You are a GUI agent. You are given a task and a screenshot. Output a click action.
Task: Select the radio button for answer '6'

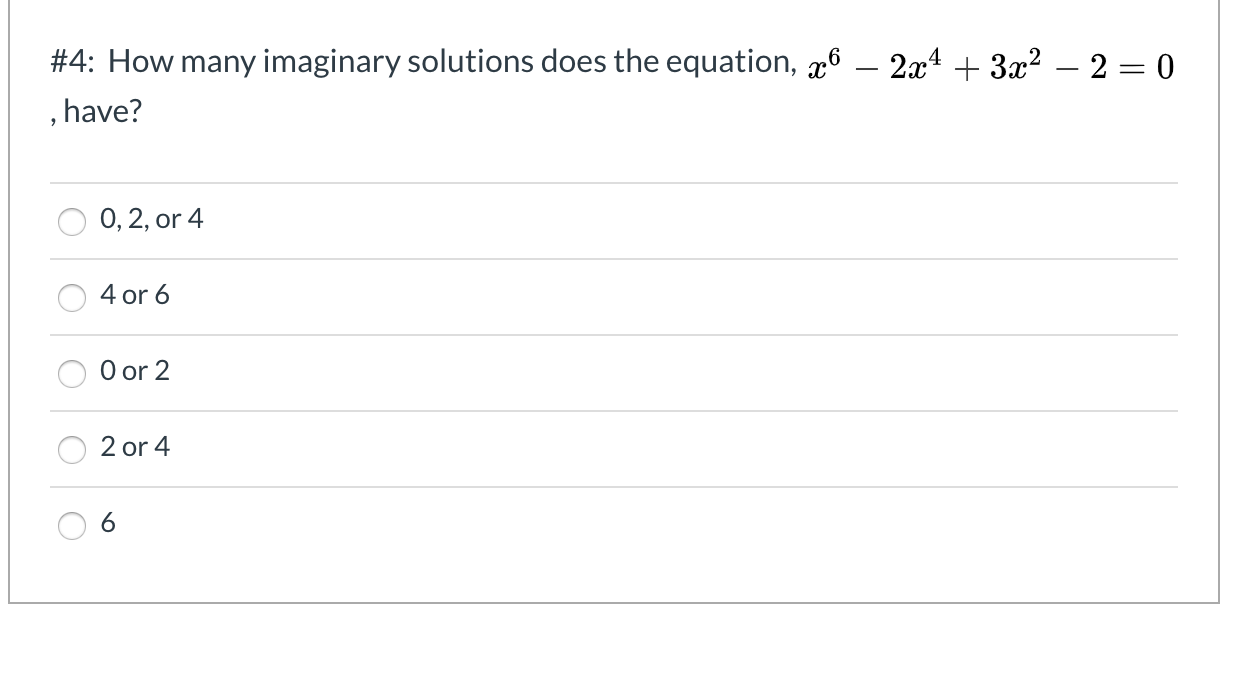[71, 526]
